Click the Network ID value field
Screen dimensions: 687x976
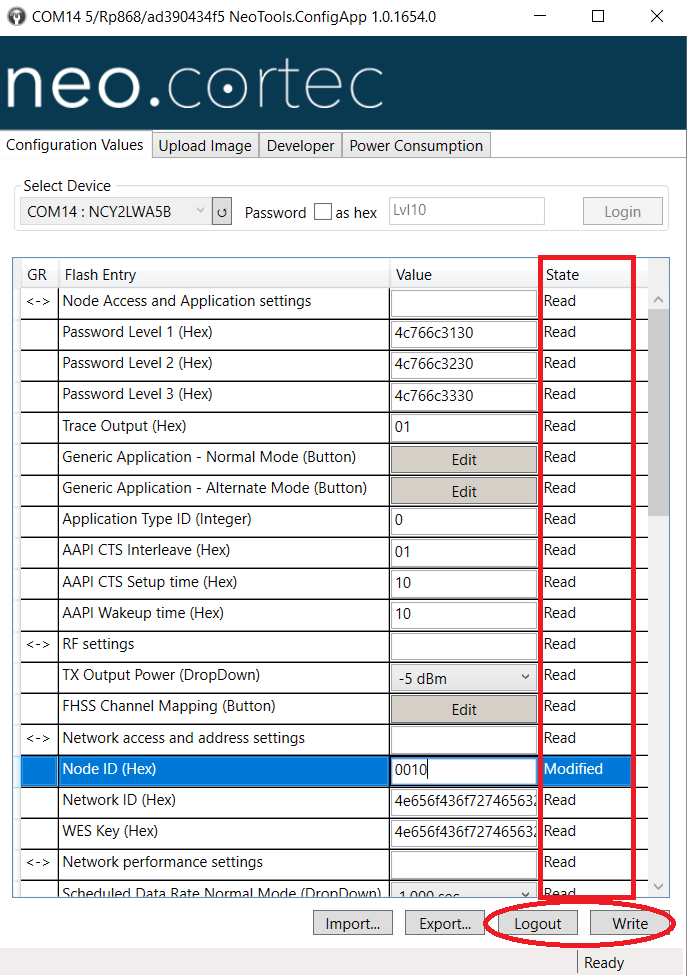[x=464, y=801]
